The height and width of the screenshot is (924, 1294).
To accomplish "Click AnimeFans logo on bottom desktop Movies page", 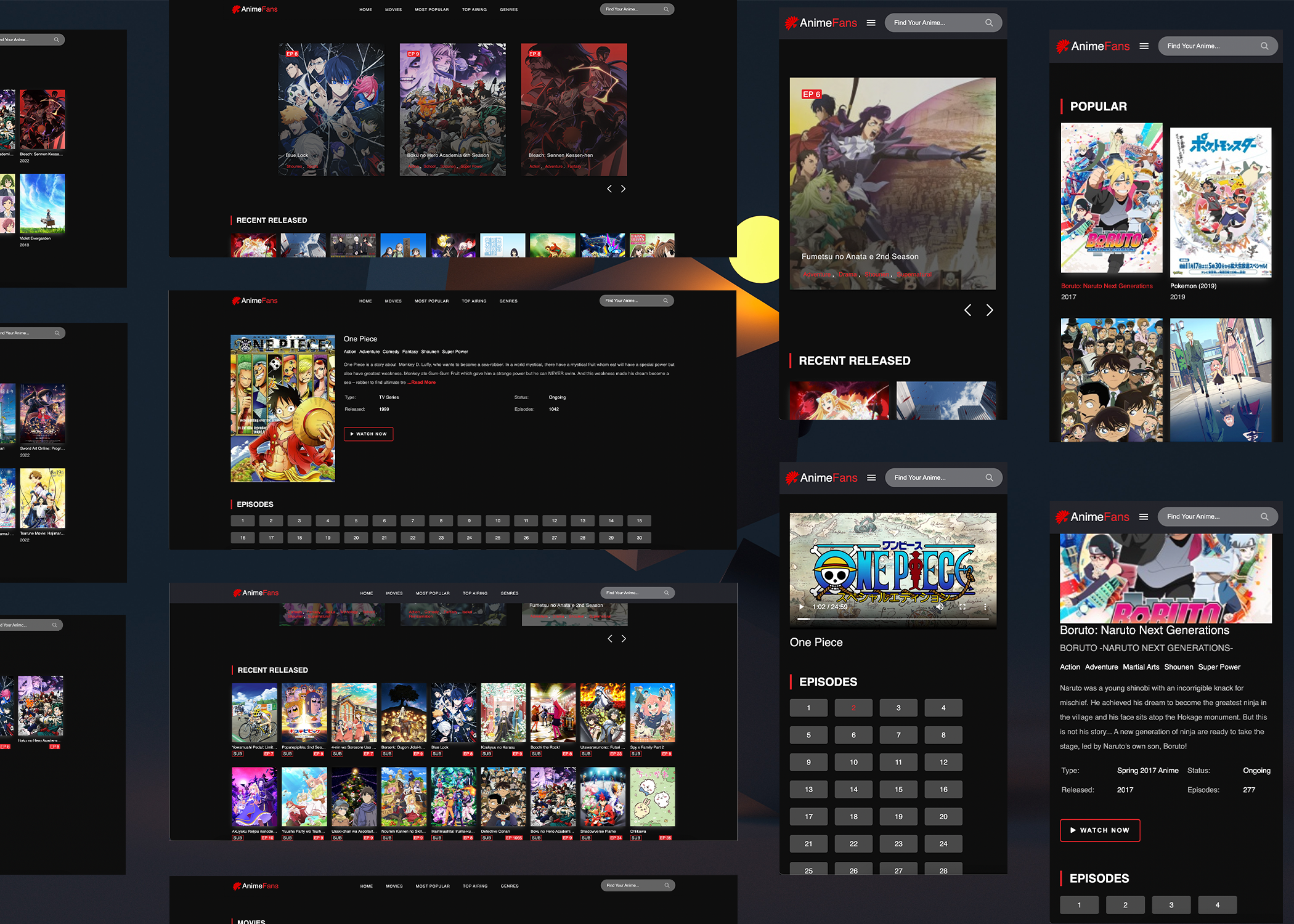I will 255,886.
